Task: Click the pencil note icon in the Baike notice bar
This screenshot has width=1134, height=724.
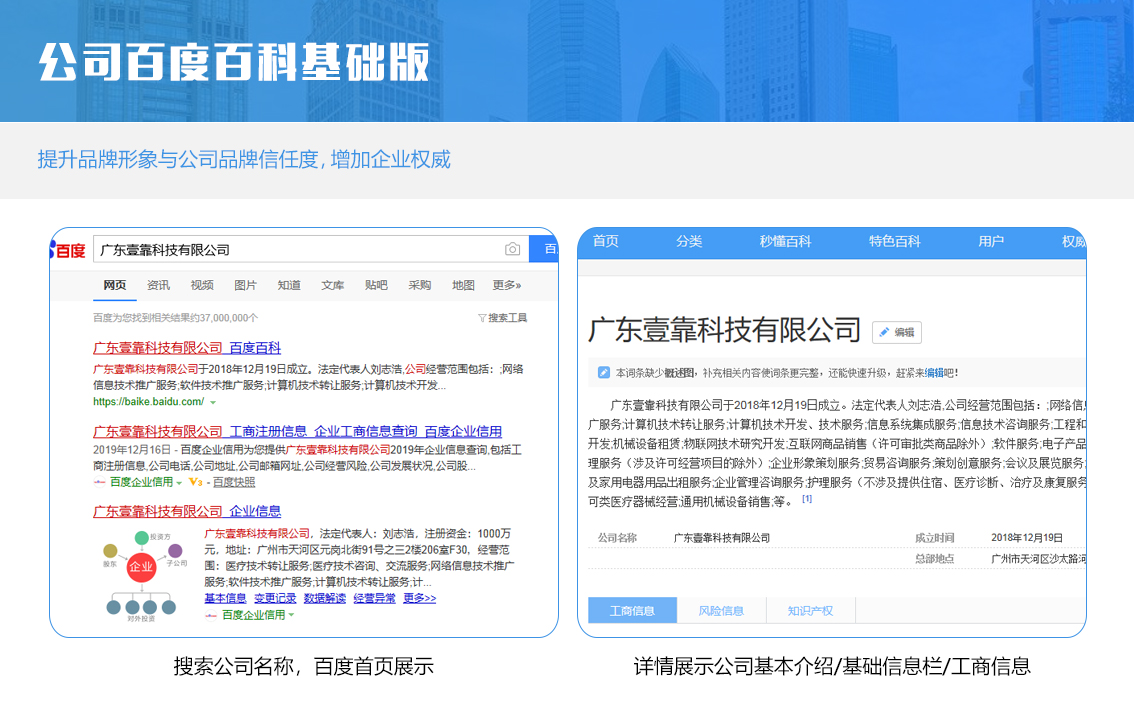Action: tap(603, 372)
